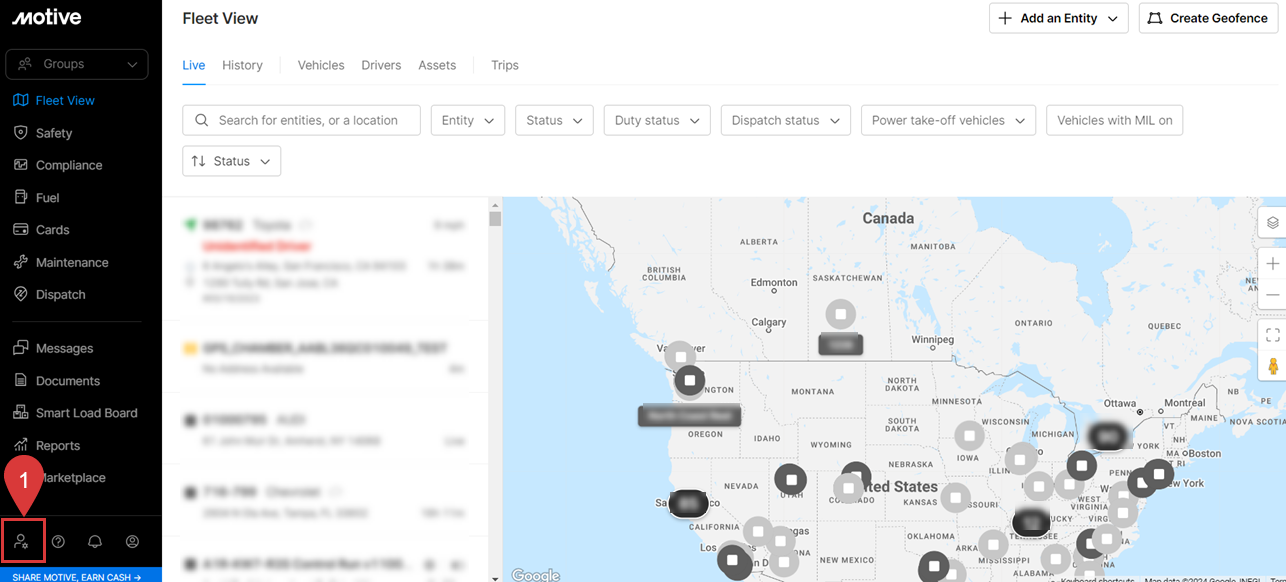Click Share Motive, Earn Cash banner
Viewport: 1286px width, 582px height.
tap(80, 576)
